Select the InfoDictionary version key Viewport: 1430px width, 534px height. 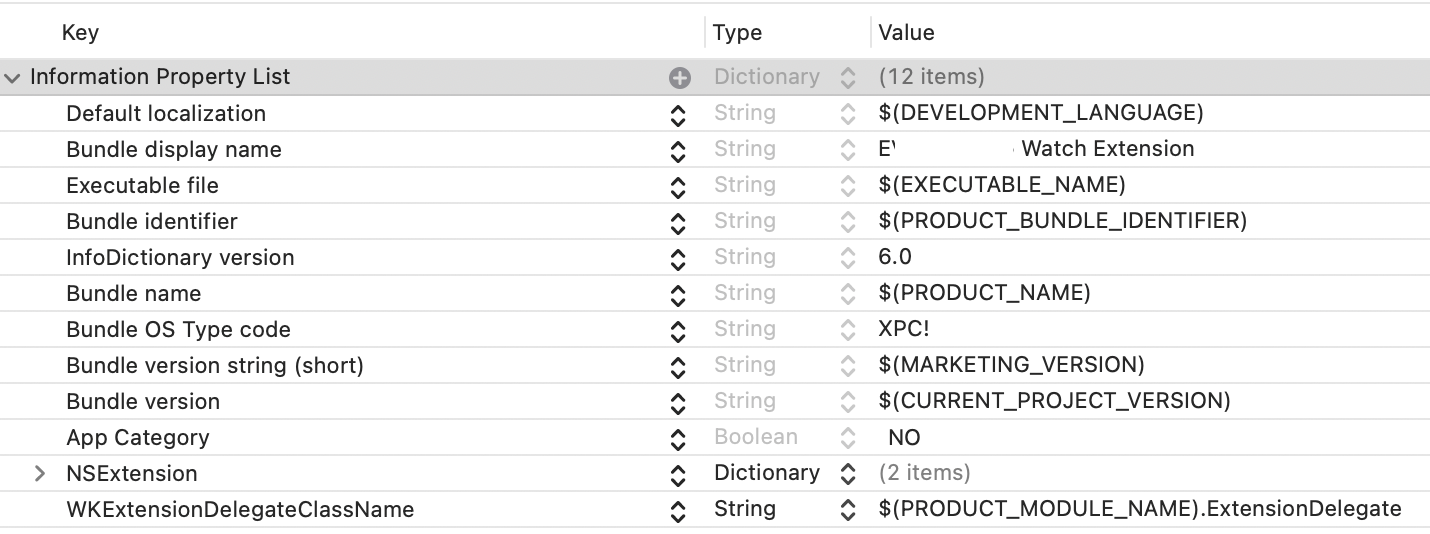(x=180, y=258)
